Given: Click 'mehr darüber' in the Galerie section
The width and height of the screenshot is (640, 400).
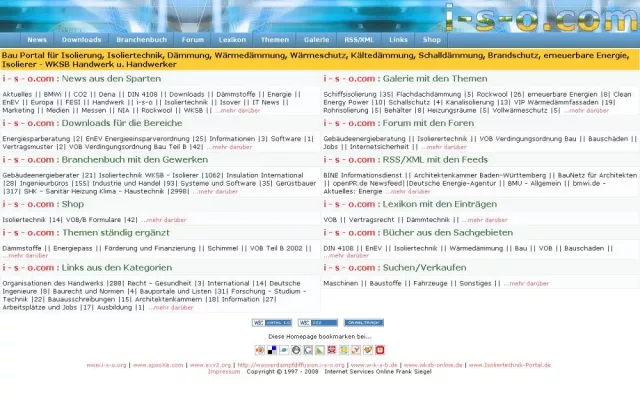Looking at the screenshot, I should point(587,111).
